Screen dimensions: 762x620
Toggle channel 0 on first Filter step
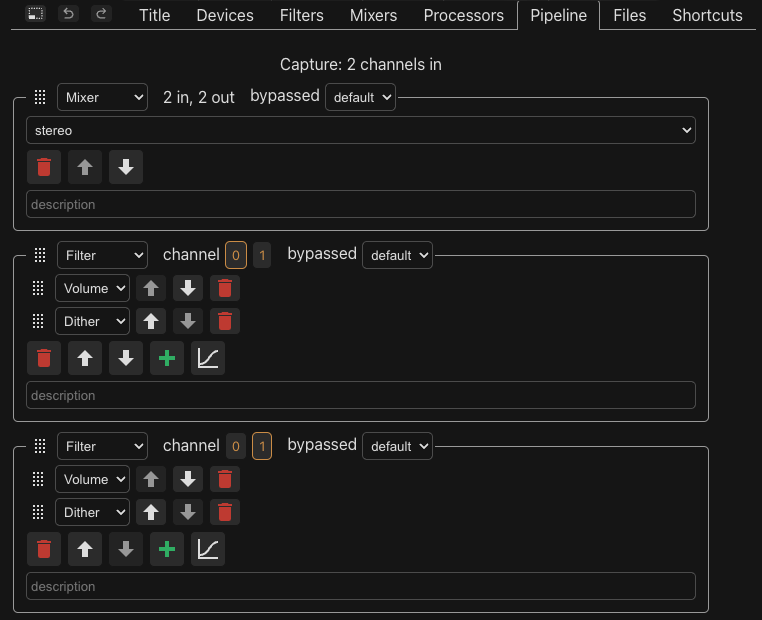[x=236, y=255]
